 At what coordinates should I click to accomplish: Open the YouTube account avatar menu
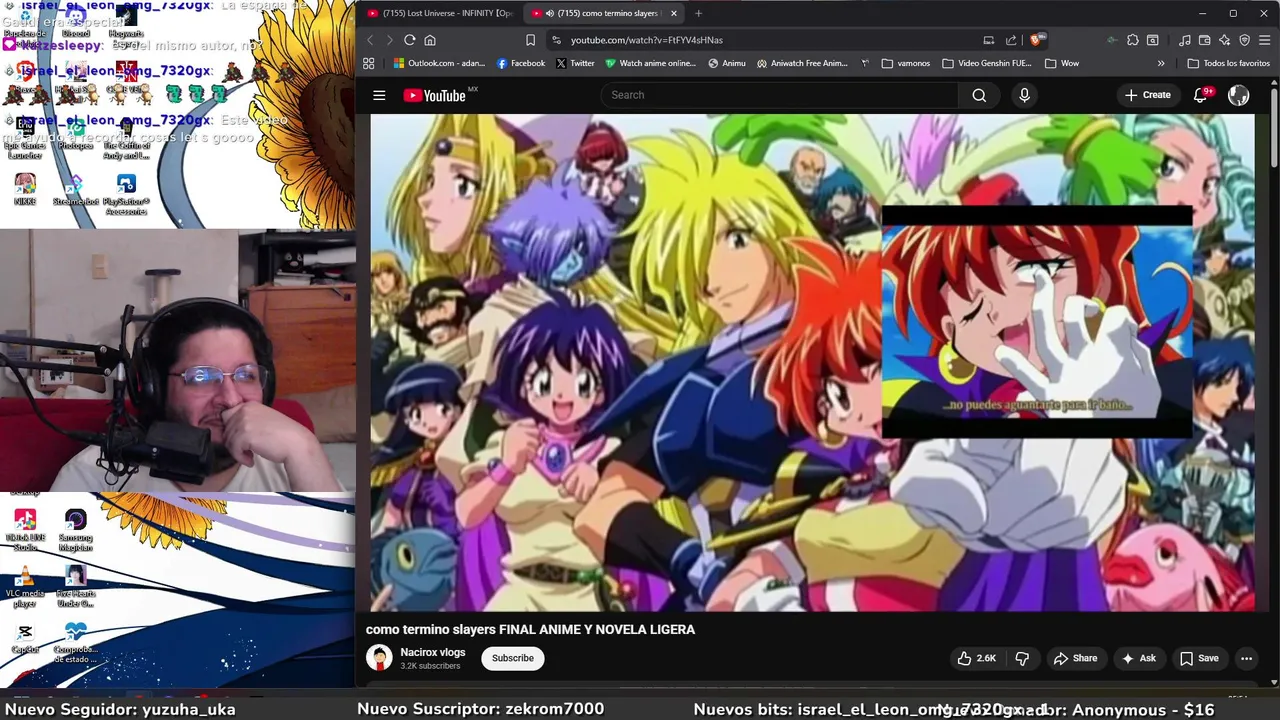click(x=1239, y=95)
